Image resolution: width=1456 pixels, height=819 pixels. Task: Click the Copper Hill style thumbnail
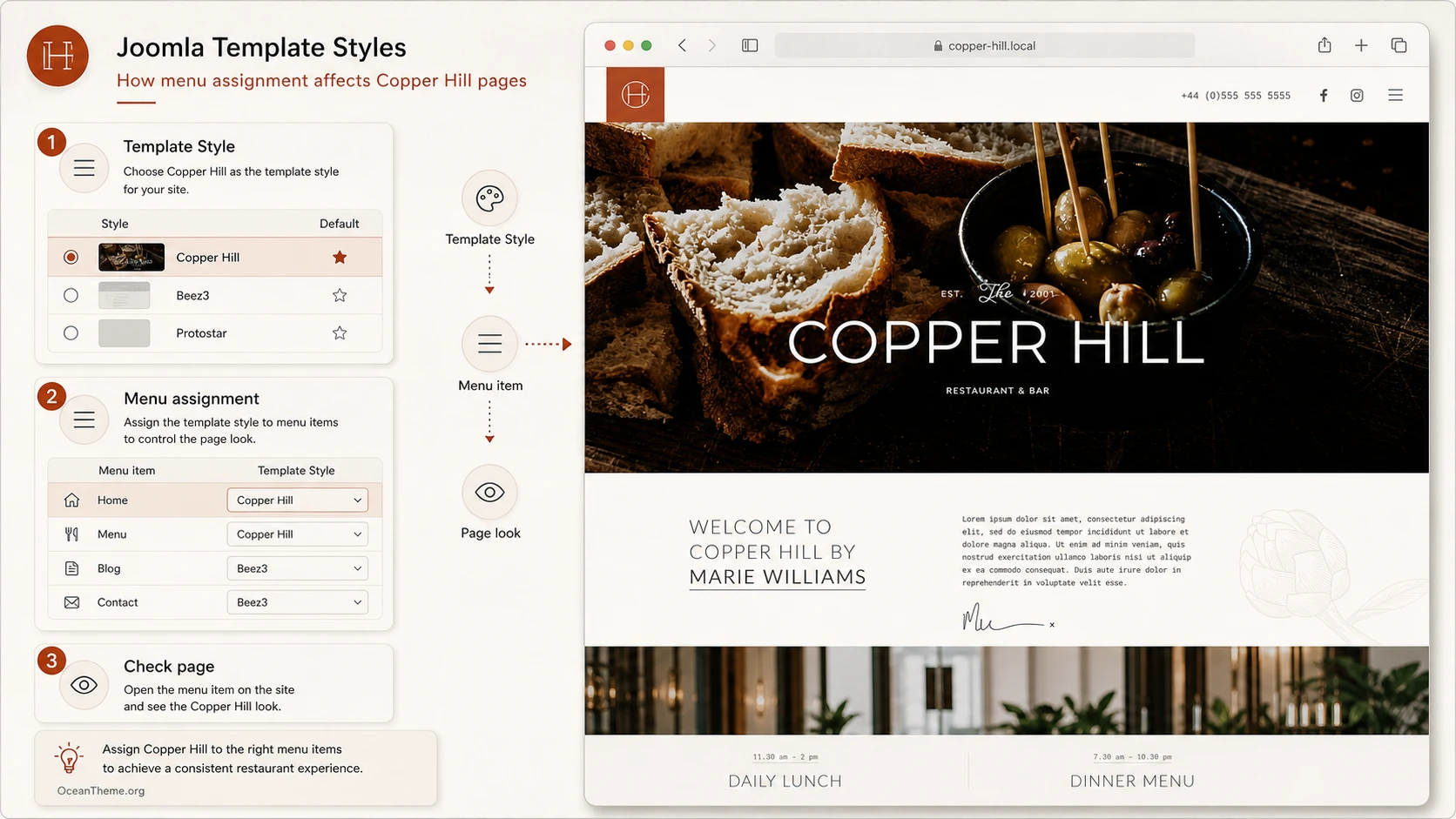pyautogui.click(x=131, y=258)
